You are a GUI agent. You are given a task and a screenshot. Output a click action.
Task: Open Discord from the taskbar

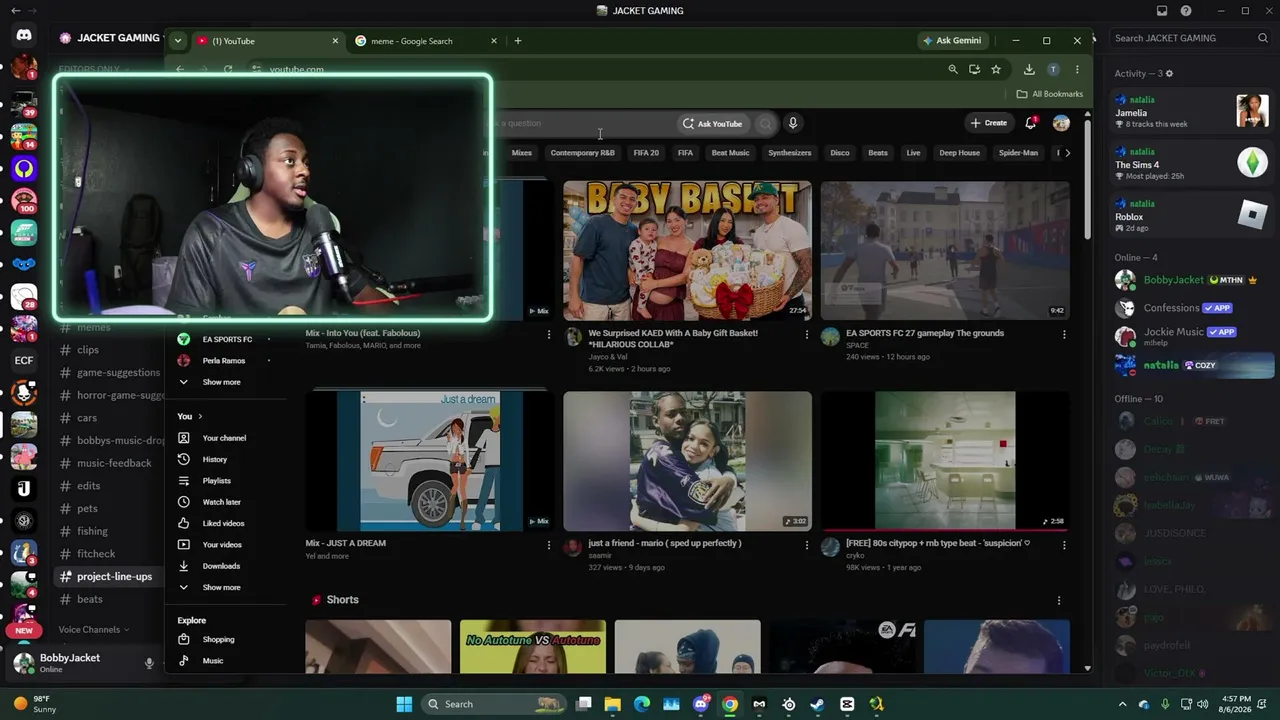[701, 704]
